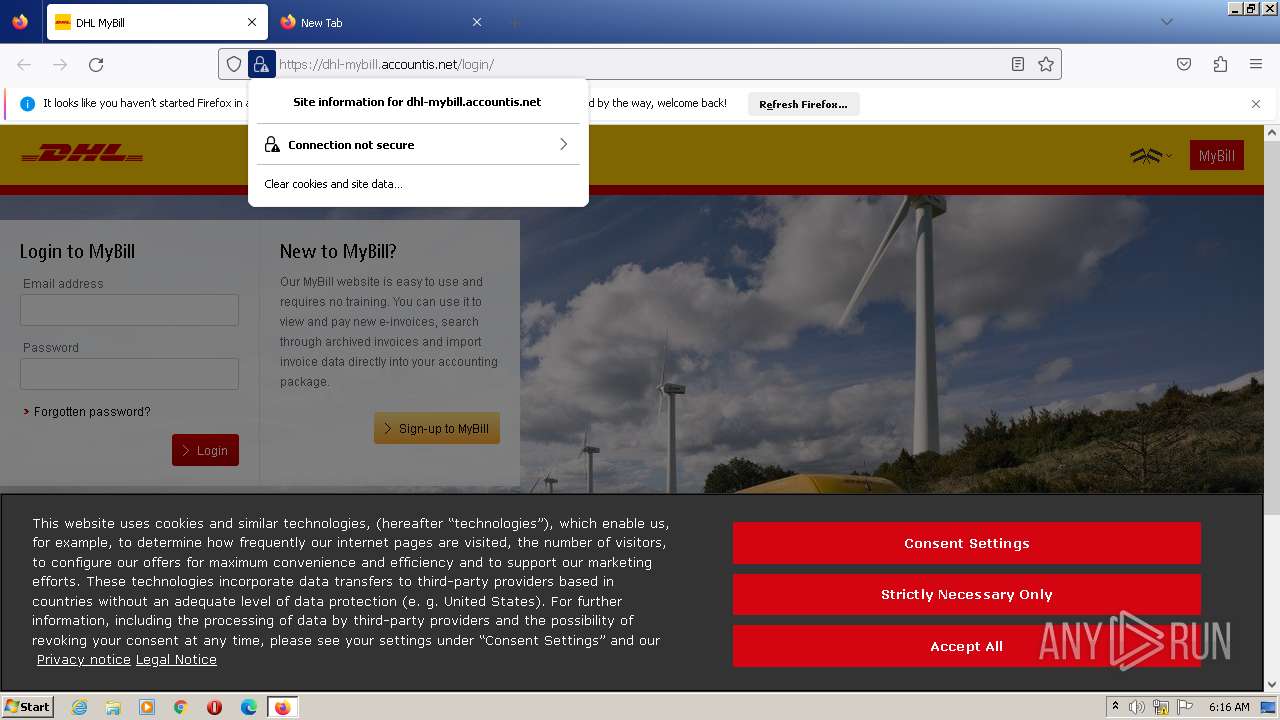Click the padlock site information icon
Screen dimensions: 1280x720
(x=261, y=64)
